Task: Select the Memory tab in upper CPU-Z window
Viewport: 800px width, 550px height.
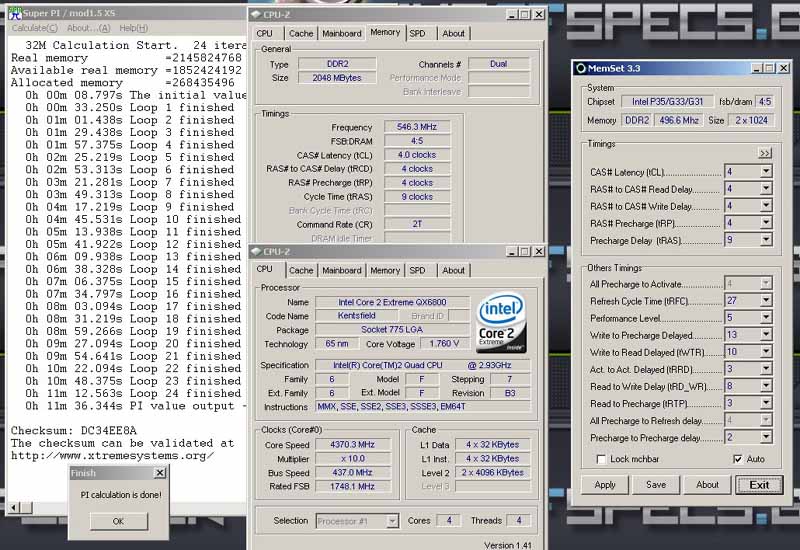Action: (x=385, y=32)
